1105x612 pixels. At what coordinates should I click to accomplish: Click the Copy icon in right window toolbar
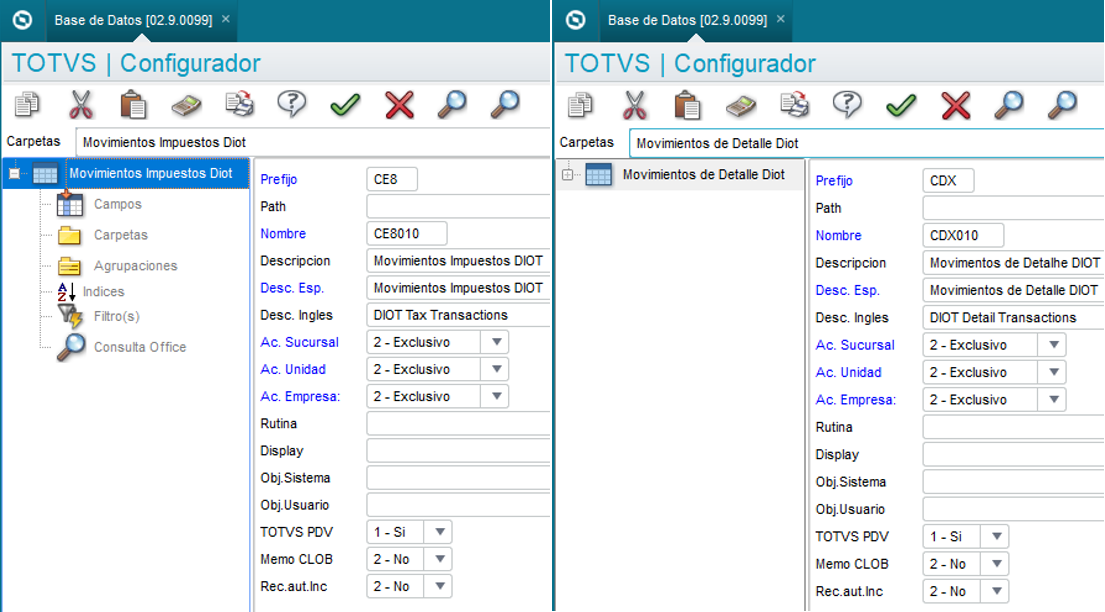(581, 105)
